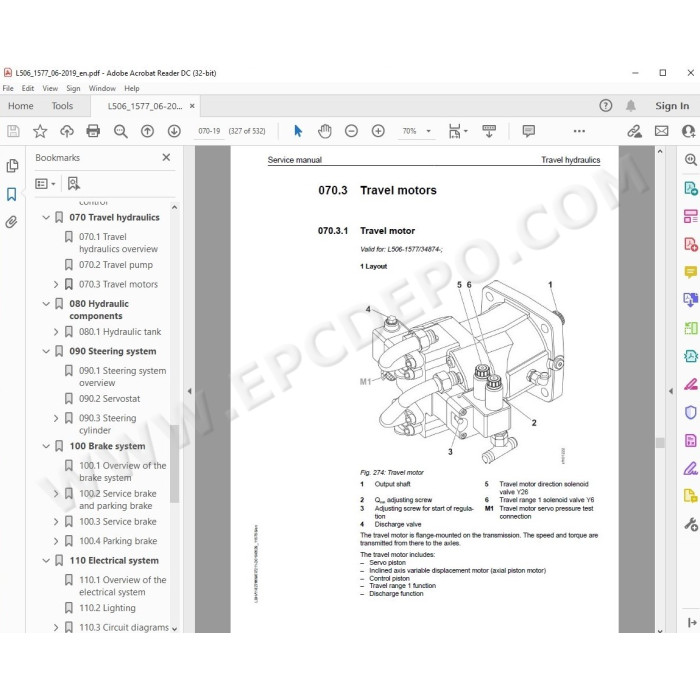Open the Protect shield tool
This screenshot has height=700, width=700.
[x=691, y=412]
